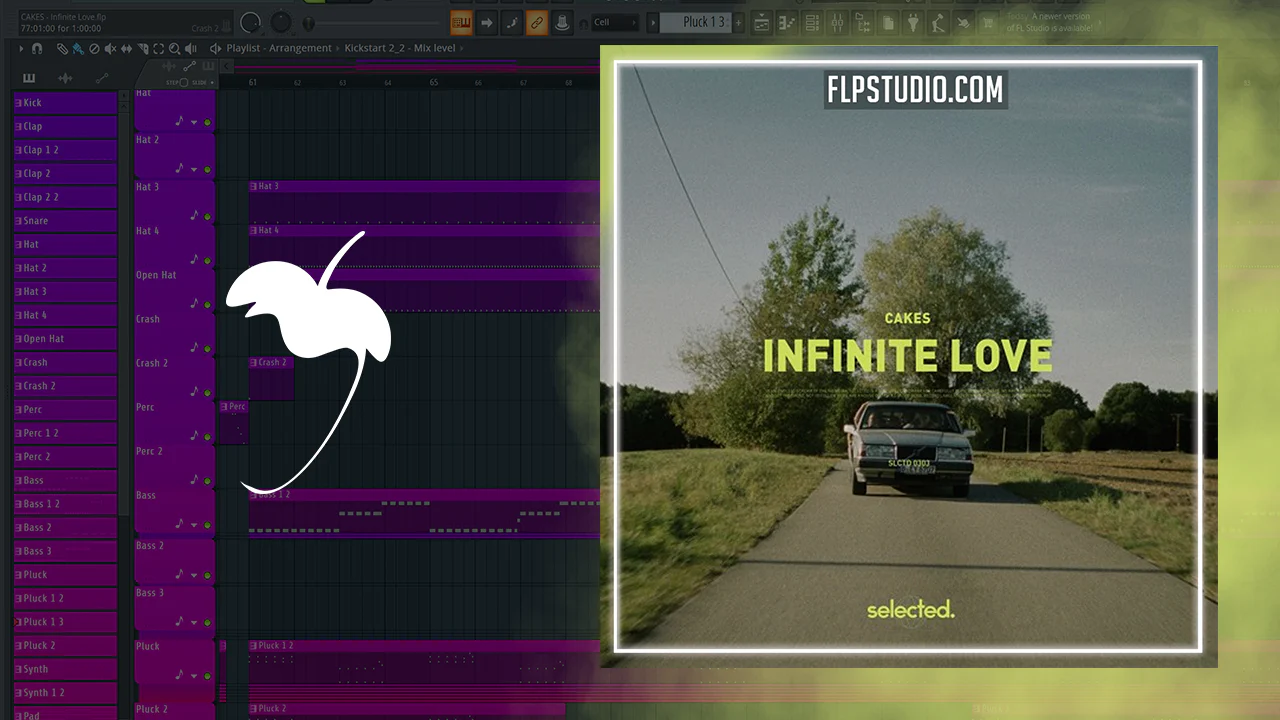Adjust the main pitch knob

(x=282, y=22)
